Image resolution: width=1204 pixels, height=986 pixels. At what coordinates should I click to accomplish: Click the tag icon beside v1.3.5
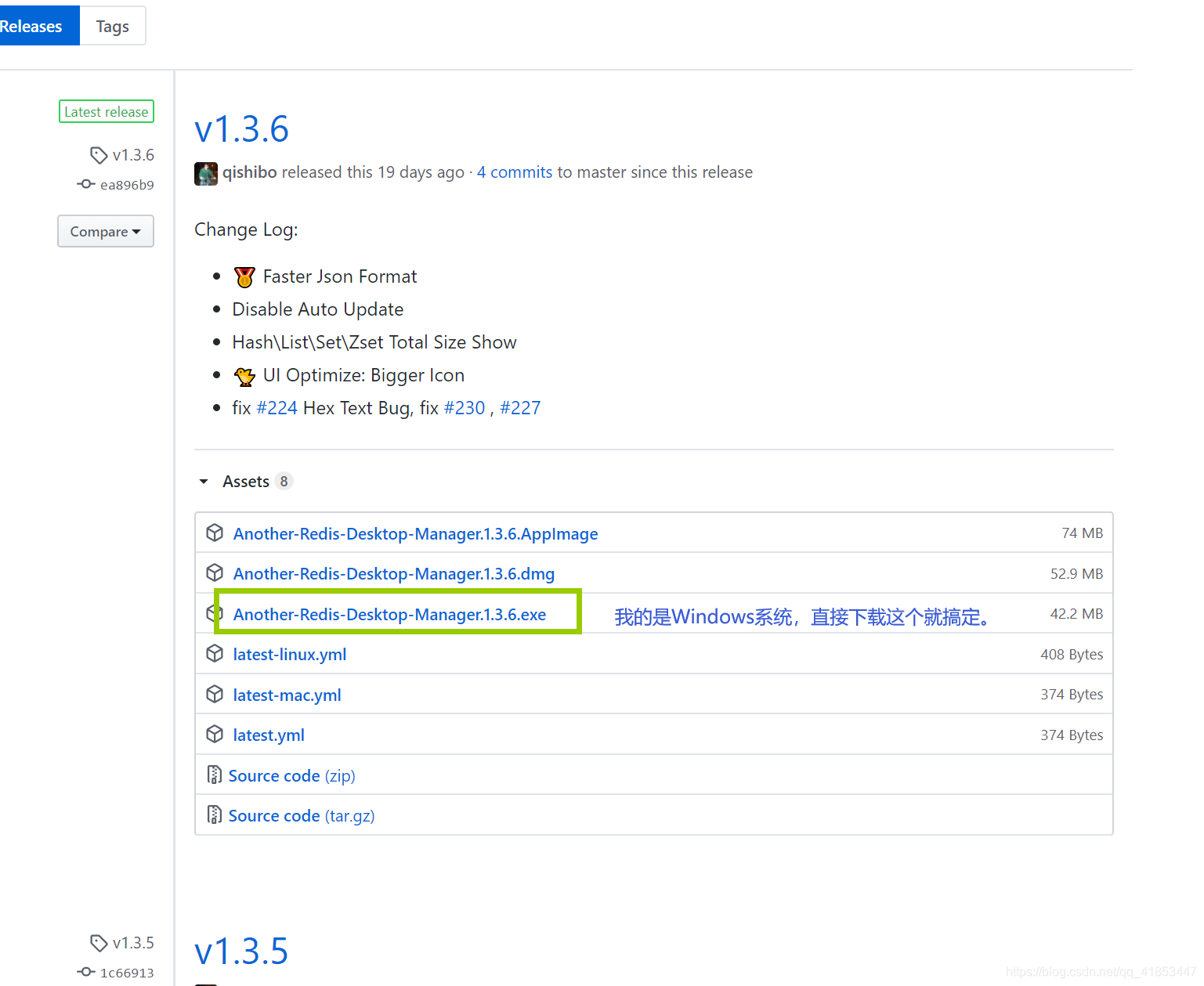point(99,943)
